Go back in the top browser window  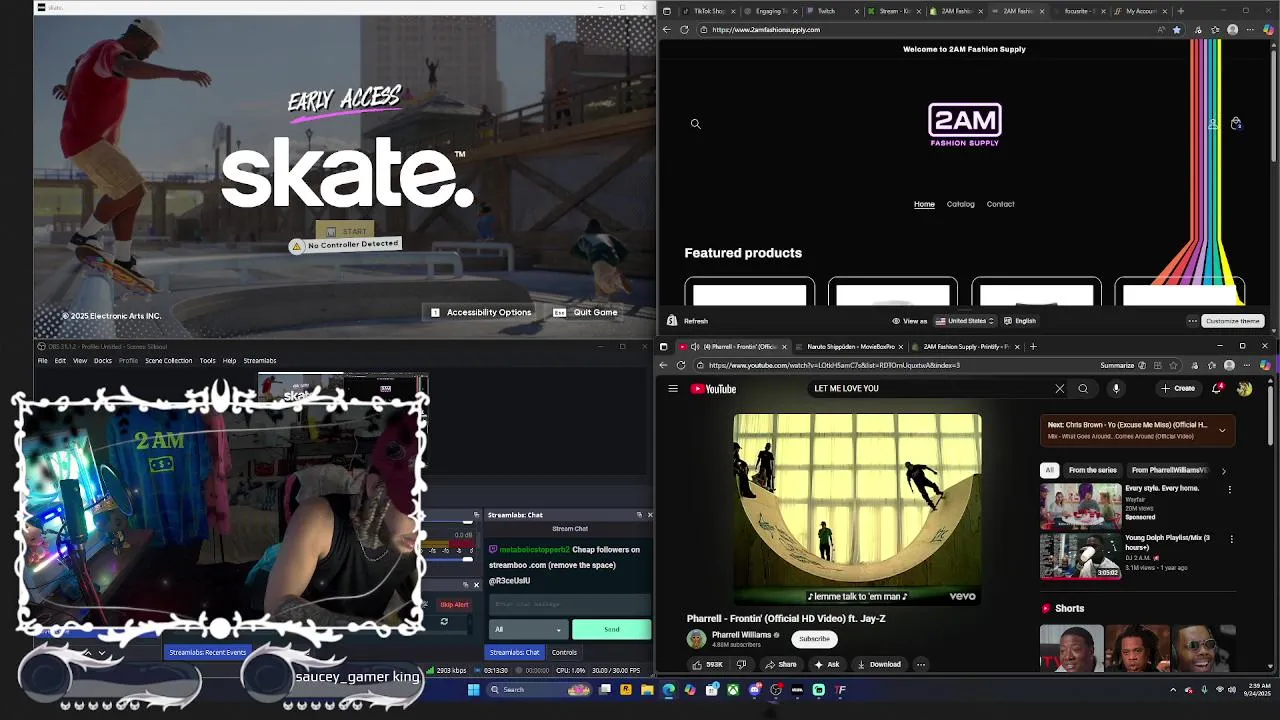[667, 30]
